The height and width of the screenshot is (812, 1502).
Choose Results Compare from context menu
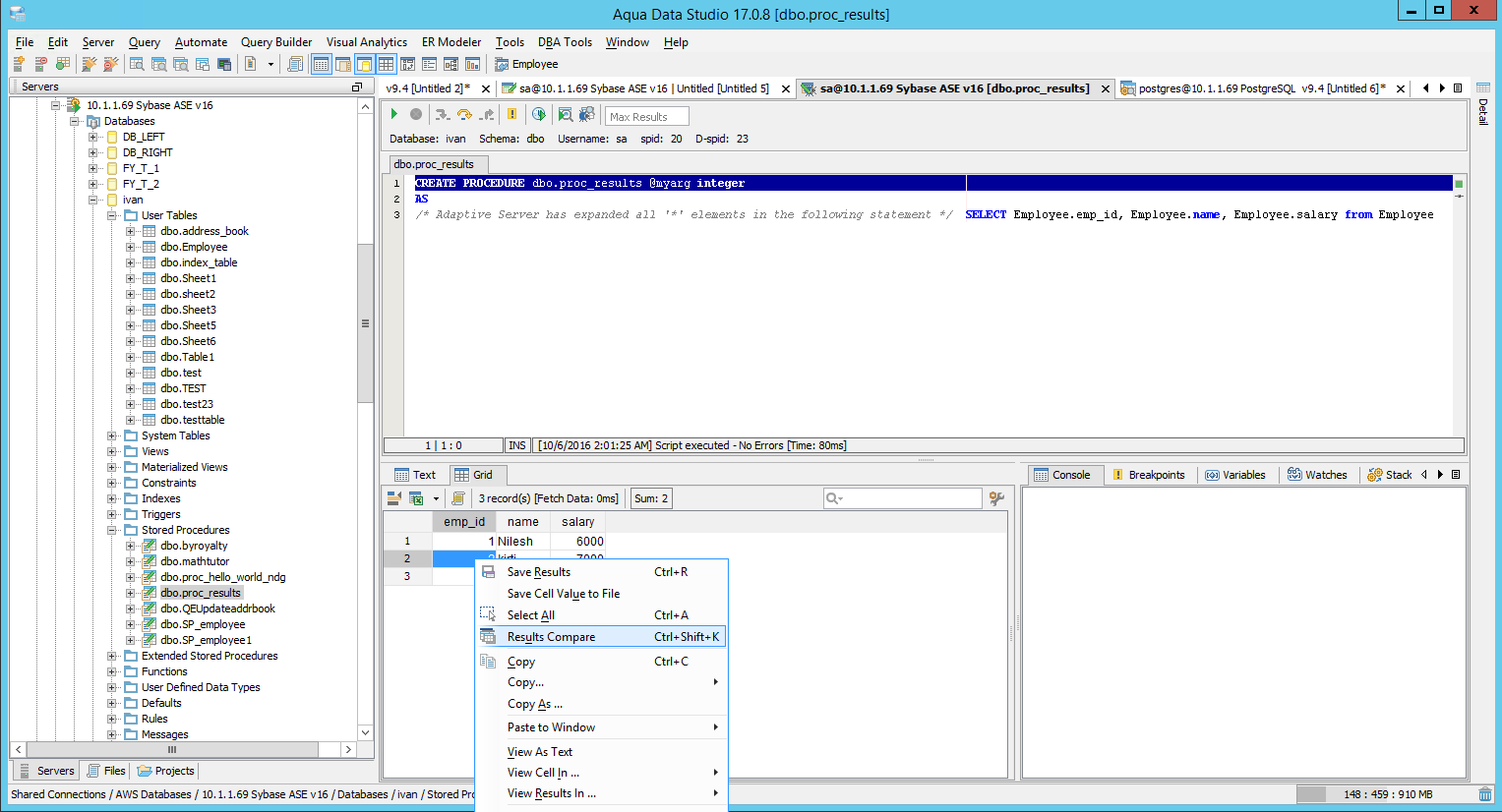point(602,637)
